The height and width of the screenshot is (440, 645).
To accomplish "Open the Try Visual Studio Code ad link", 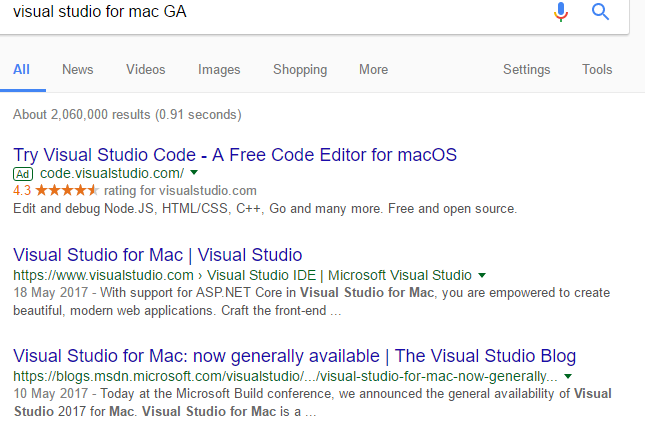I will pos(235,155).
